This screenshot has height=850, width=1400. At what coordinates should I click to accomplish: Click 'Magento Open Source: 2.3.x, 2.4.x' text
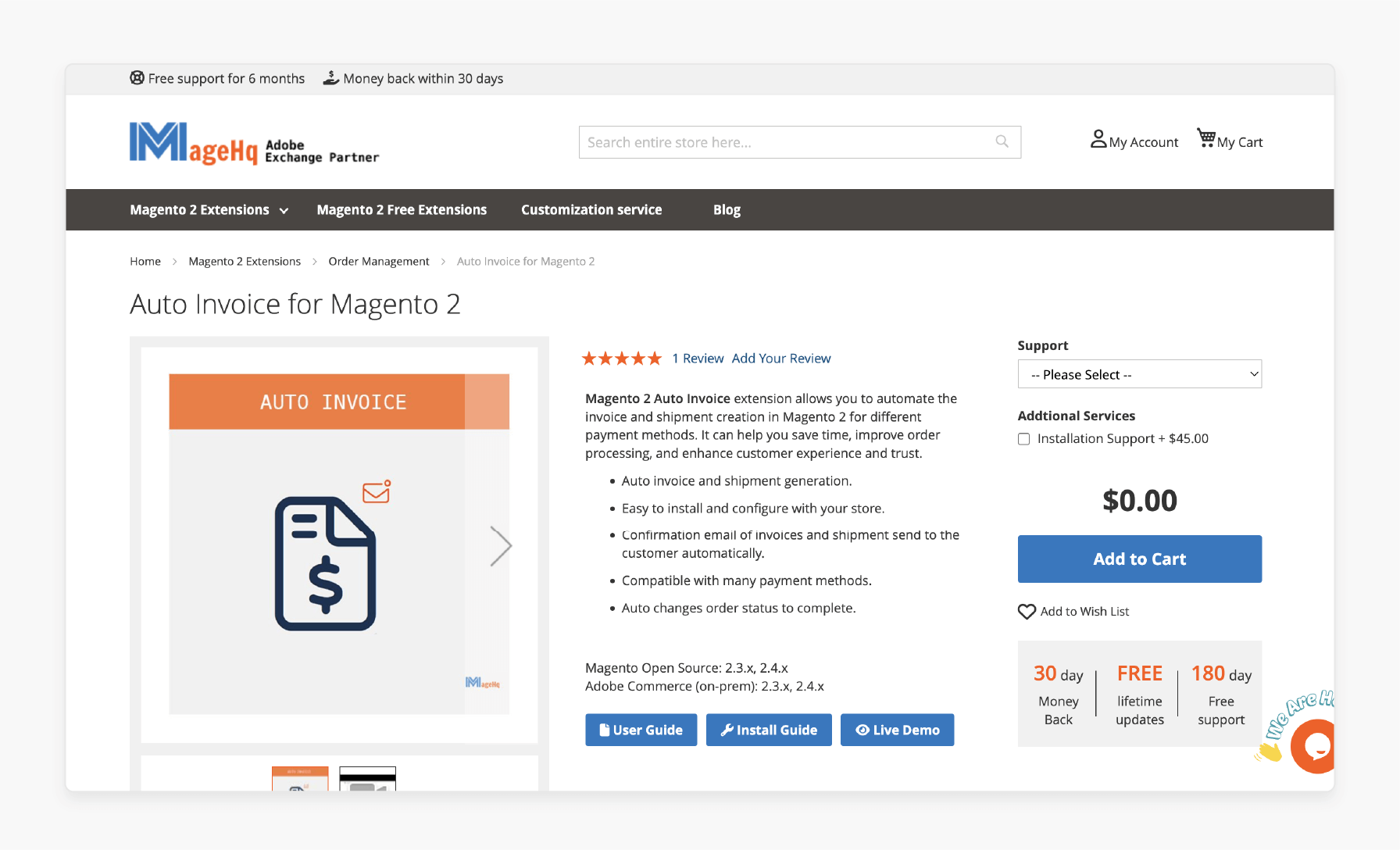[x=687, y=668]
